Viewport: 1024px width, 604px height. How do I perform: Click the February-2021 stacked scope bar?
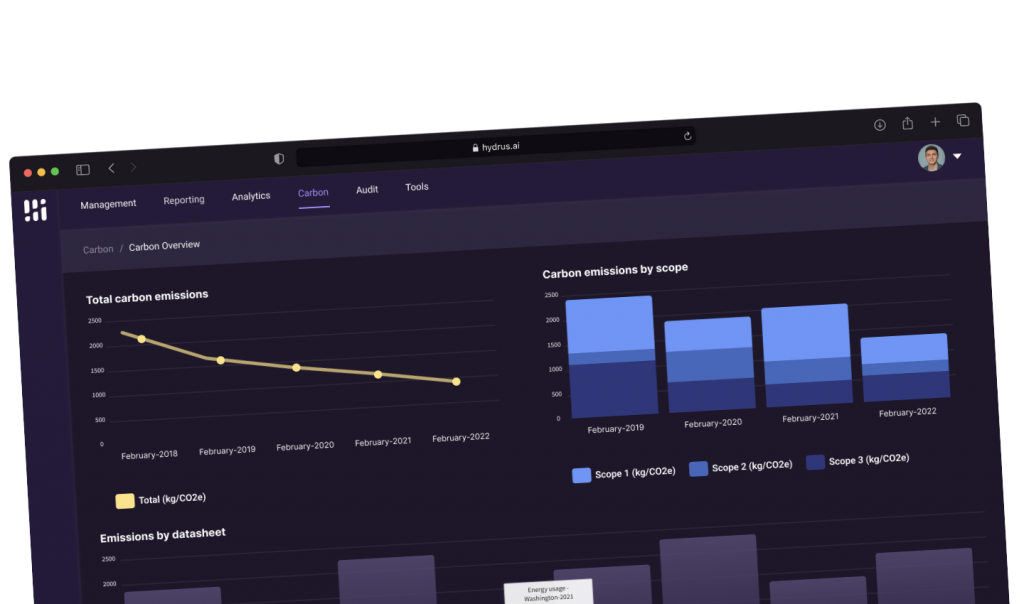[807, 355]
